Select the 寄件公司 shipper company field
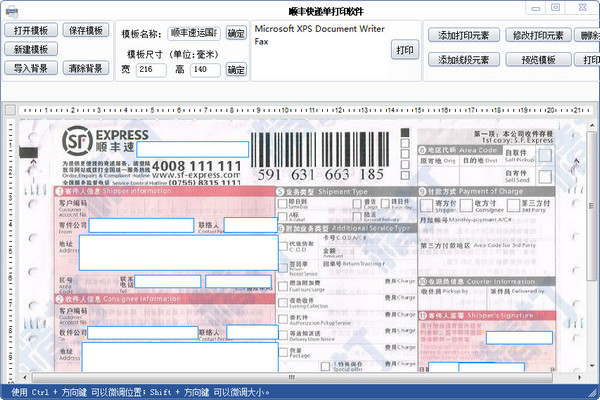Viewport: 600px width, 400px height. [141, 225]
